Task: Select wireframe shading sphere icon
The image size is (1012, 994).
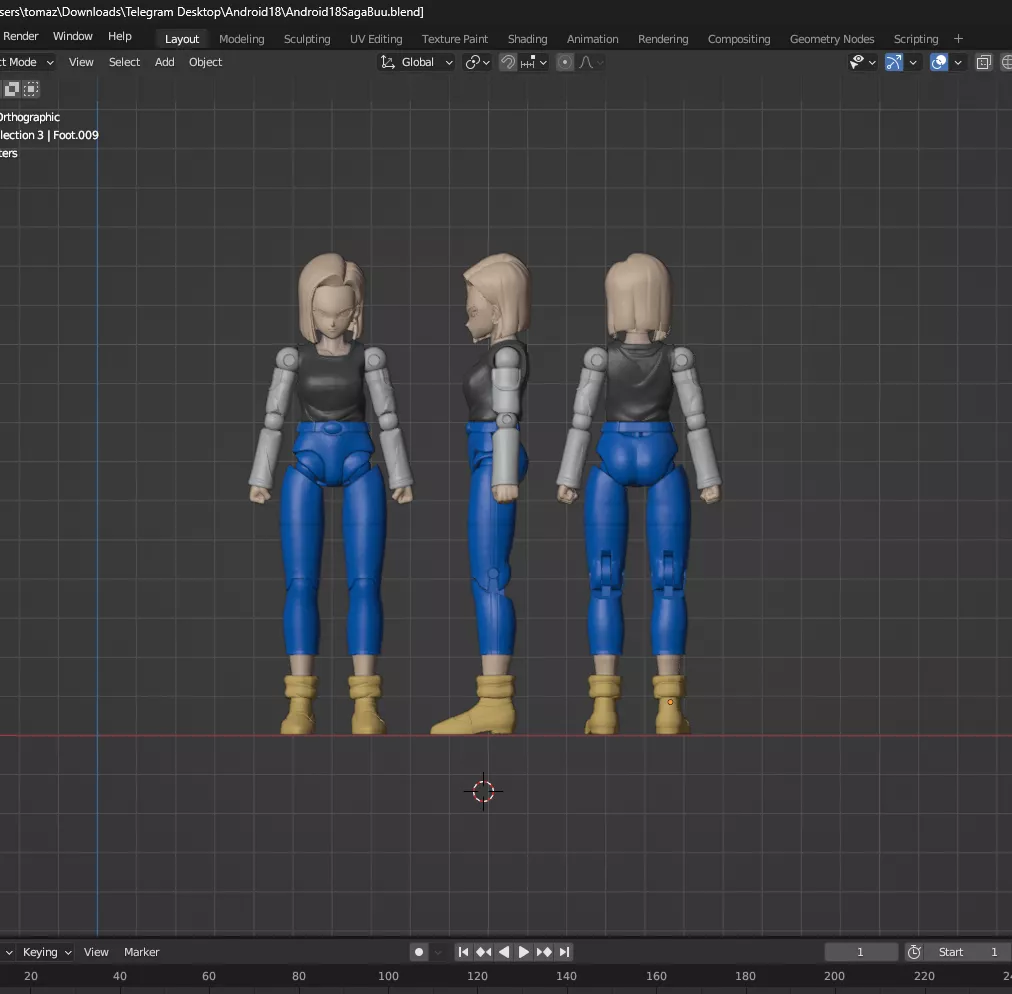Action: tap(1006, 62)
